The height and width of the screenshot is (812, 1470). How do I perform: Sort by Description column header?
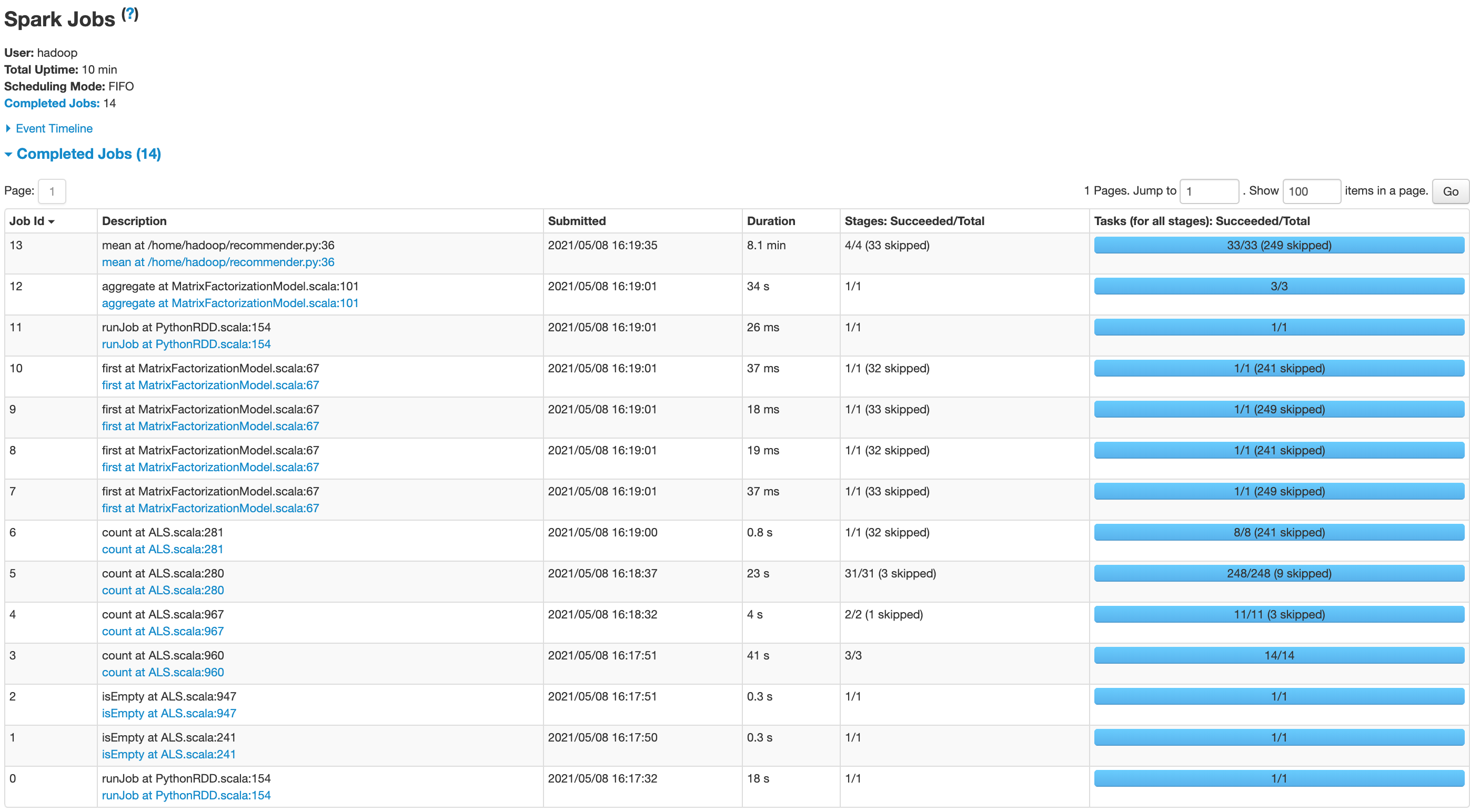click(x=134, y=221)
